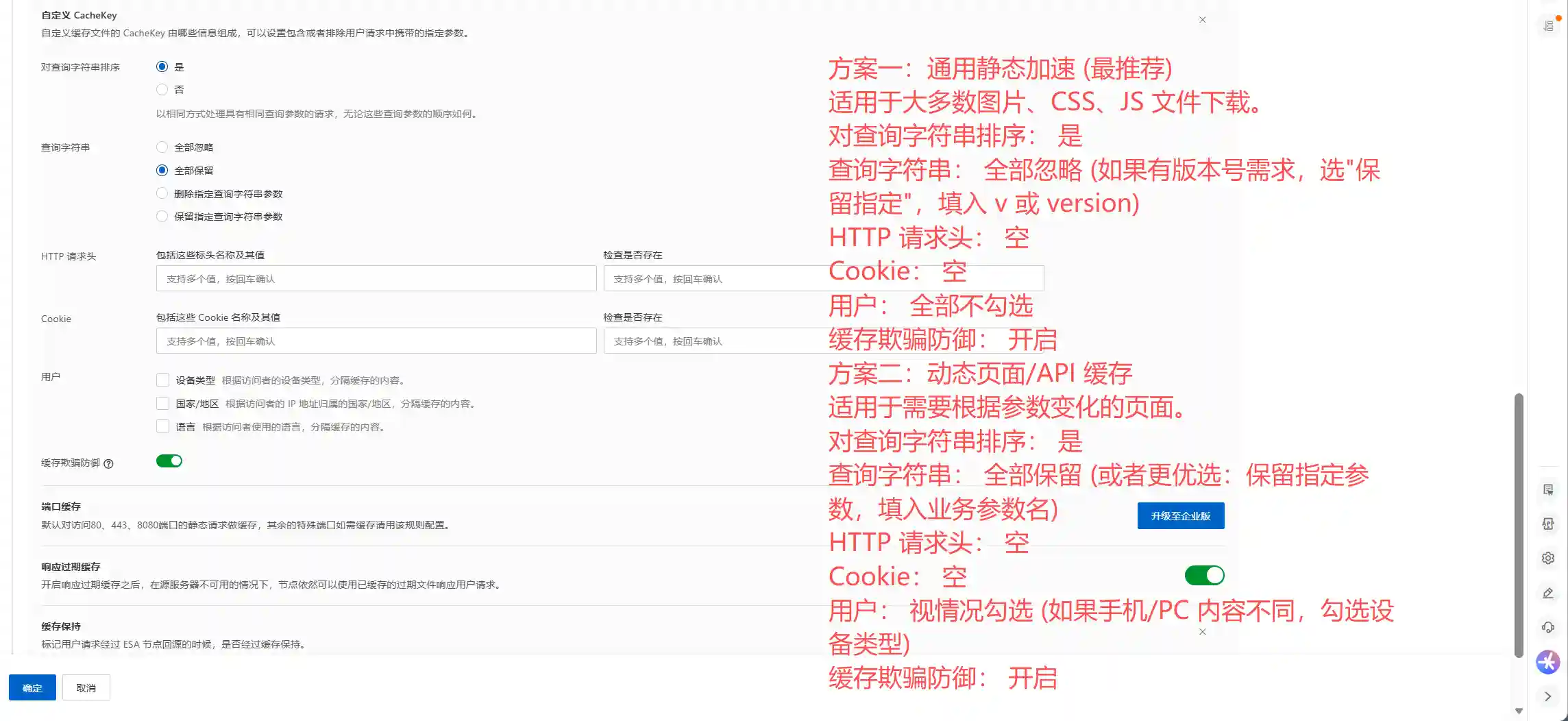Image resolution: width=1568 pixels, height=721 pixels.
Task: Click the edit pencil feedback icon
Action: pos(1548,593)
